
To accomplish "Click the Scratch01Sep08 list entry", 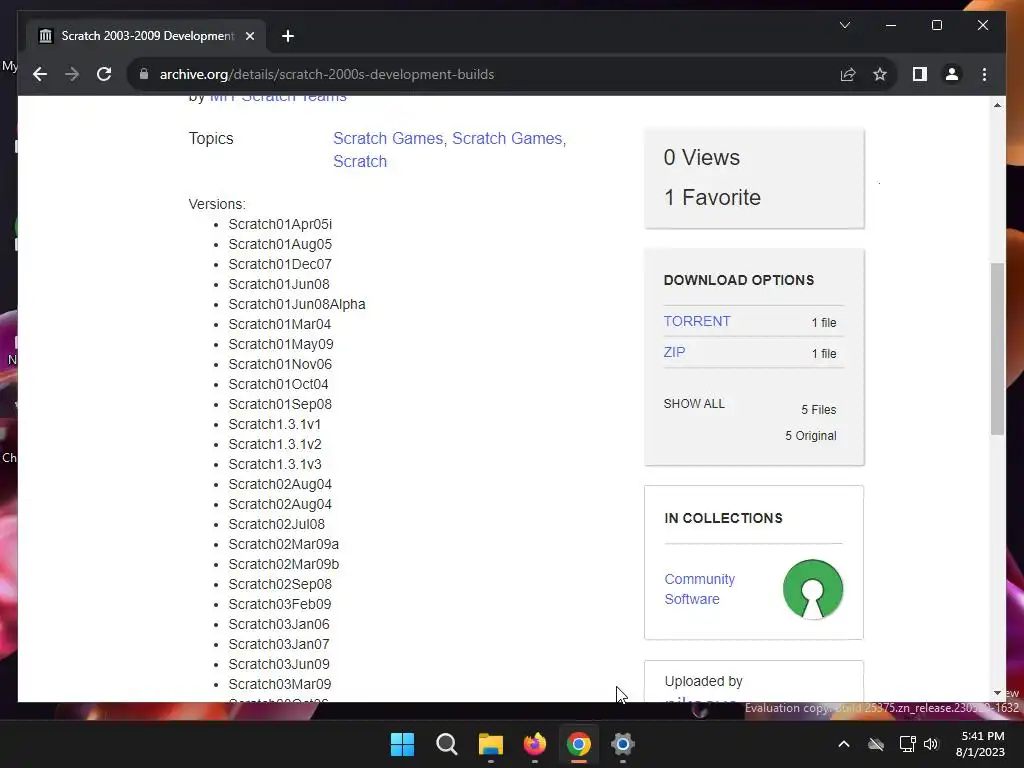I will 280,404.
